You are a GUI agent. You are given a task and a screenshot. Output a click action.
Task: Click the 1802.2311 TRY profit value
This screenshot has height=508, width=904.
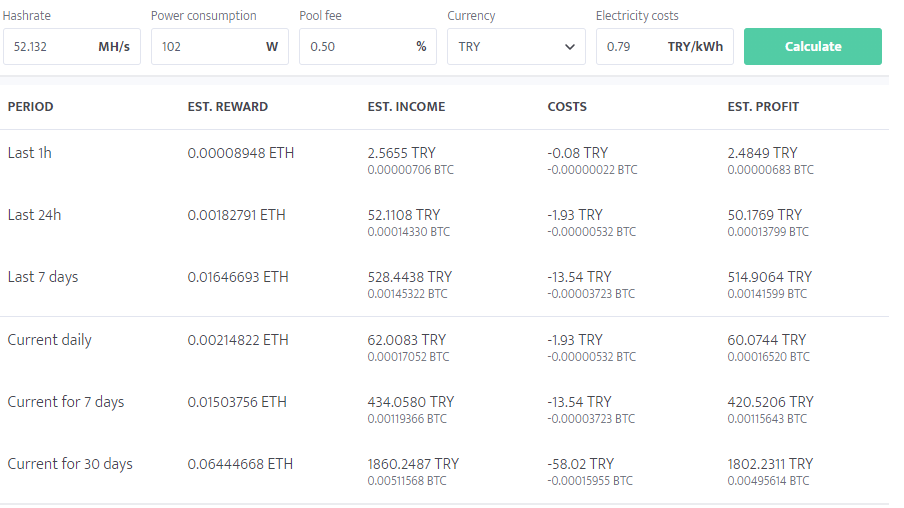pyautogui.click(x=770, y=464)
